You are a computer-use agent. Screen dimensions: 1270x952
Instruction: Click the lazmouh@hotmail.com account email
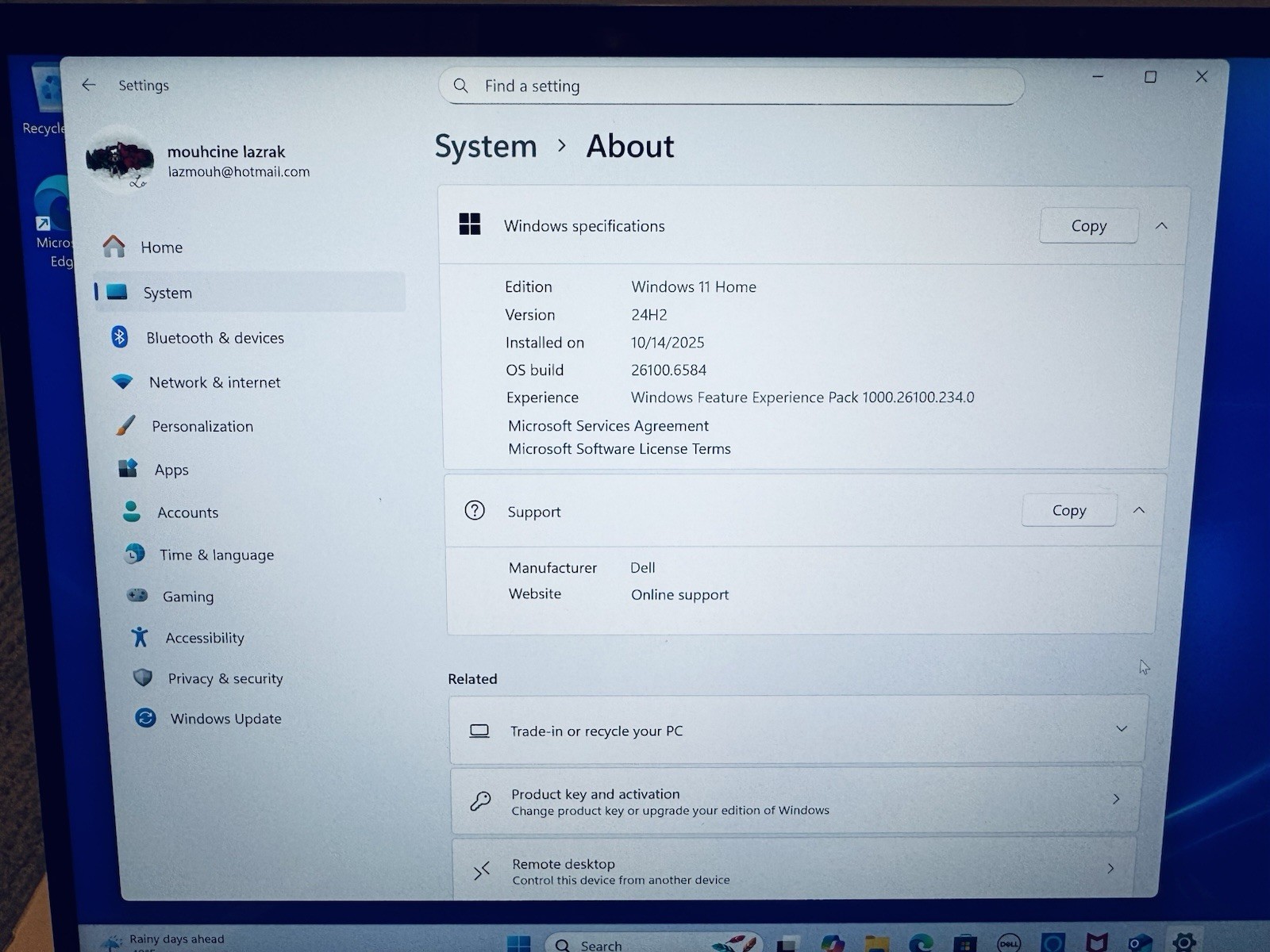(x=239, y=172)
